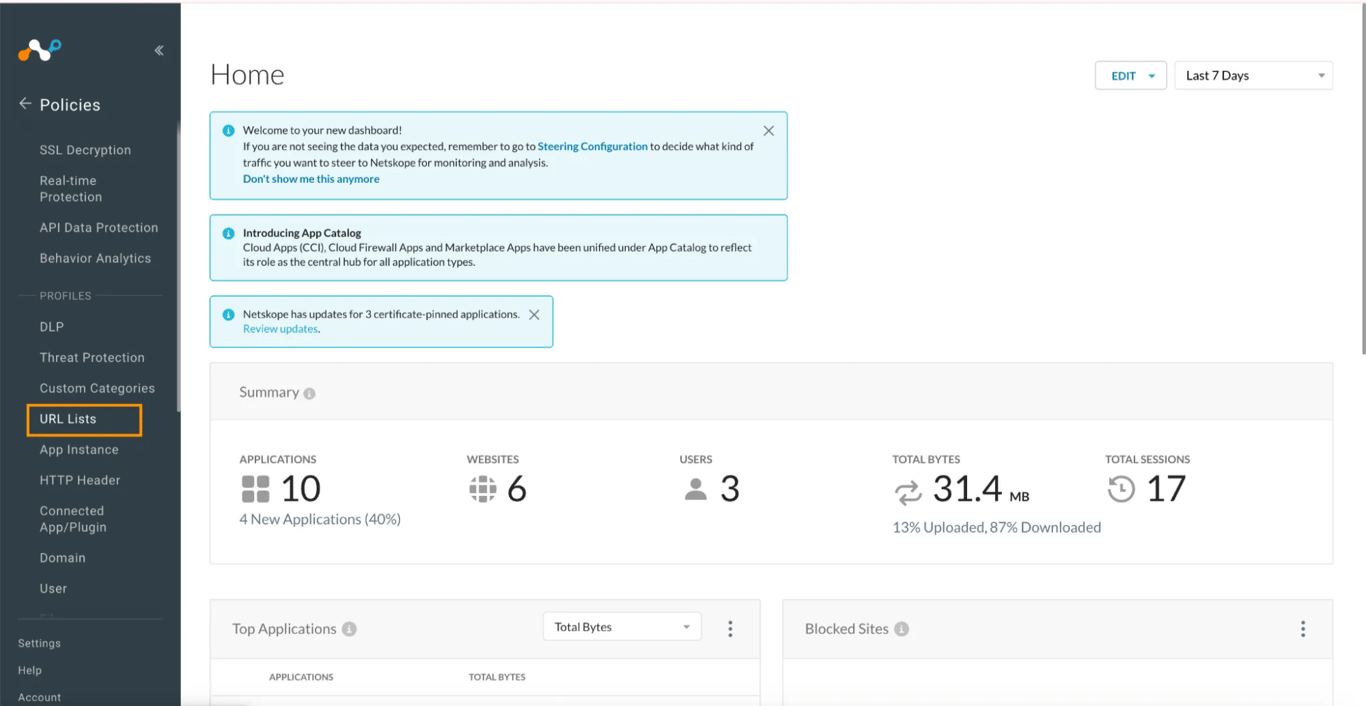Go back using the Policies arrow
The width and height of the screenshot is (1366, 706).
point(25,104)
